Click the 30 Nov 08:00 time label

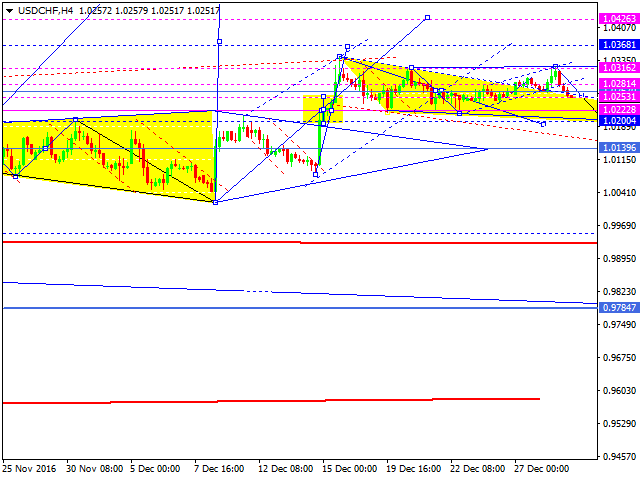click(x=94, y=469)
